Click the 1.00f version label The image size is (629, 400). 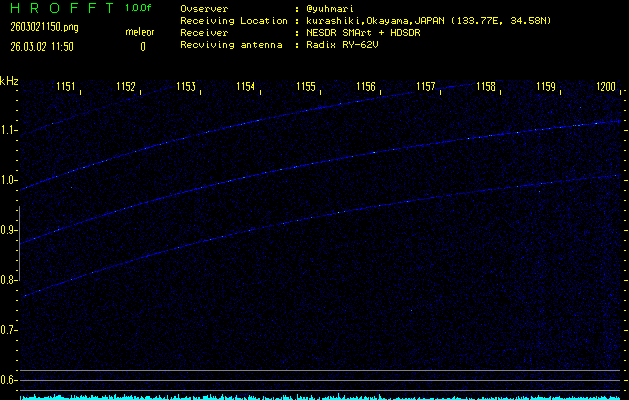[x=140, y=8]
